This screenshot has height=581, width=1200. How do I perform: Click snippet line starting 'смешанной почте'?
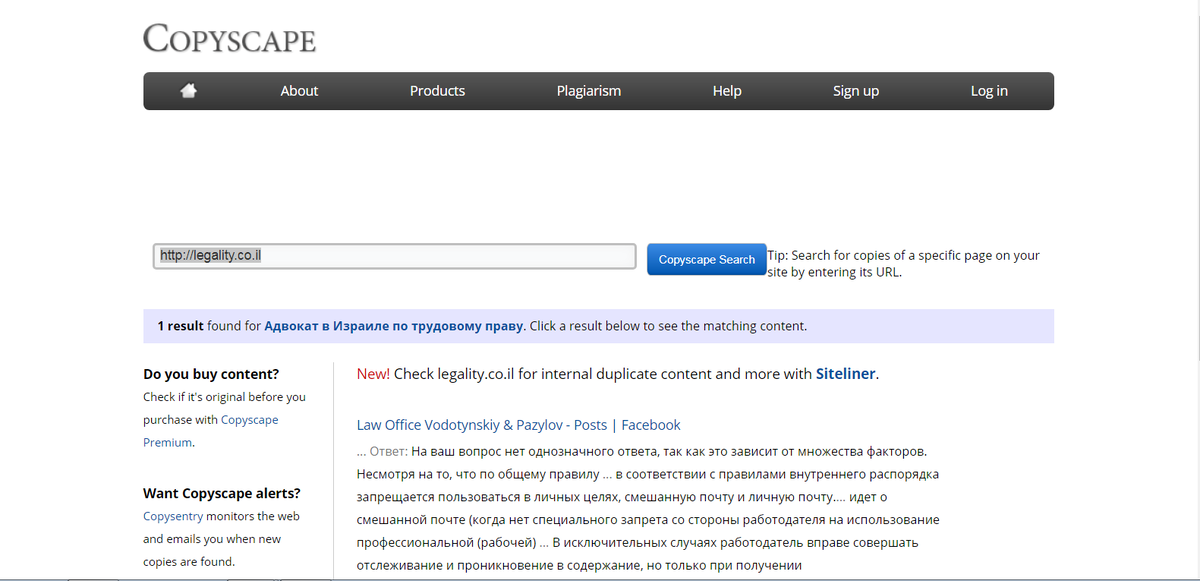coord(648,520)
